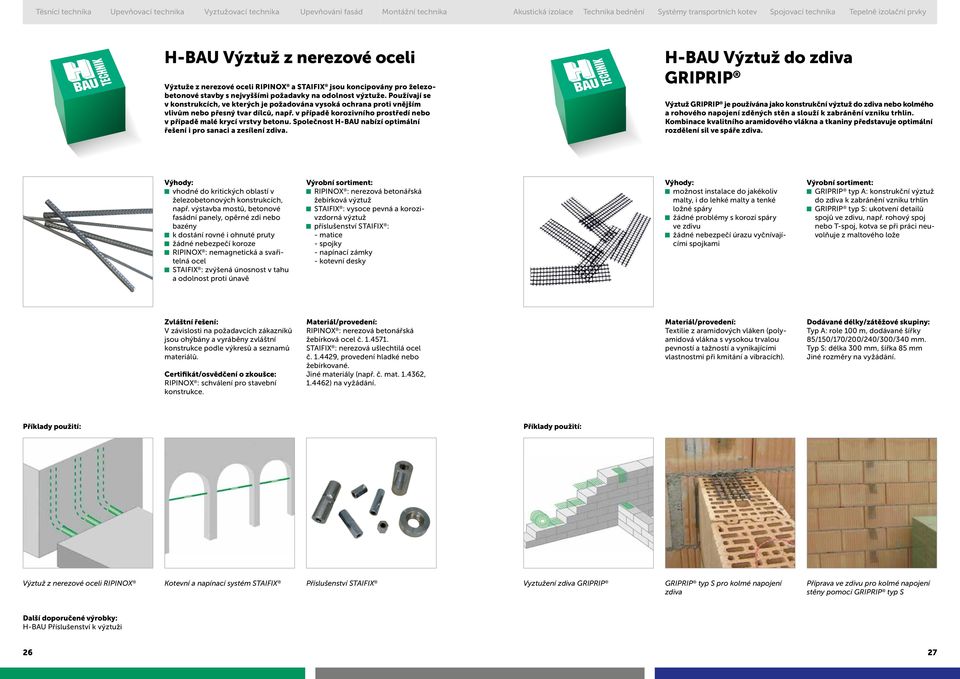Click the H-BAU Technik cube logo beside the GRIPRIP heading

point(589,96)
